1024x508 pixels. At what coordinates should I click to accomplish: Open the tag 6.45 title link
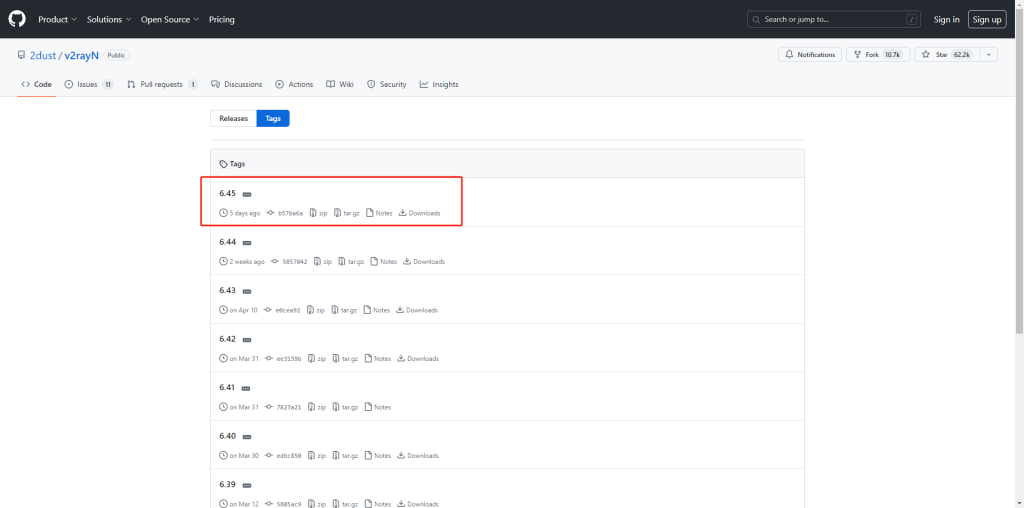click(227, 193)
